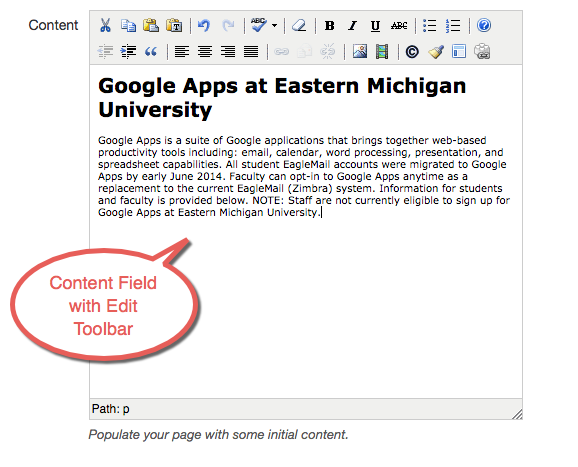Select Paste as plain text icon
The width and height of the screenshot is (578, 467).
(174, 25)
